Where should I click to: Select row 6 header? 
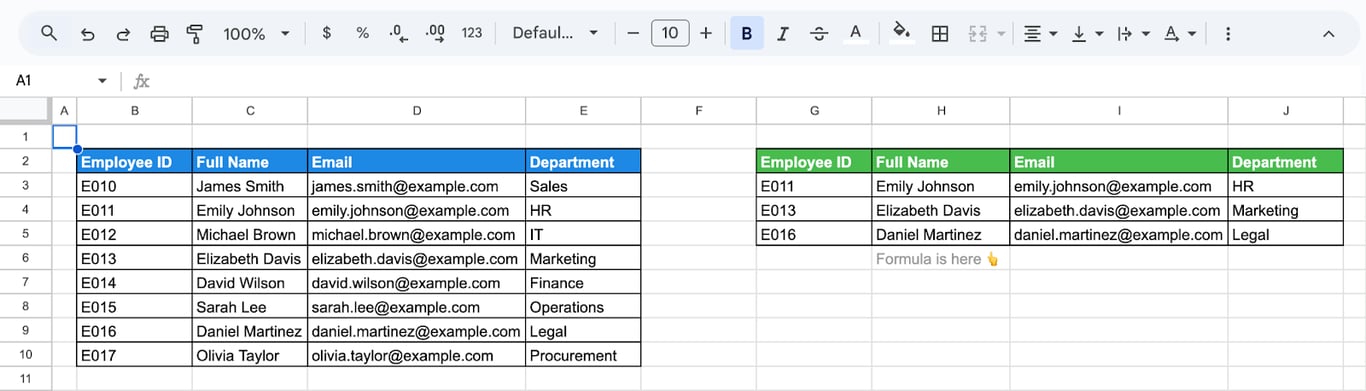coord(25,258)
